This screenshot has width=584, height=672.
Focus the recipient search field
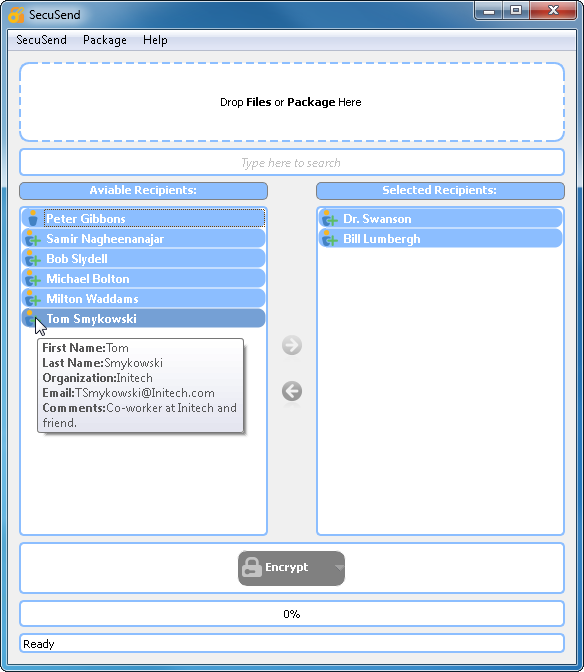[292, 162]
